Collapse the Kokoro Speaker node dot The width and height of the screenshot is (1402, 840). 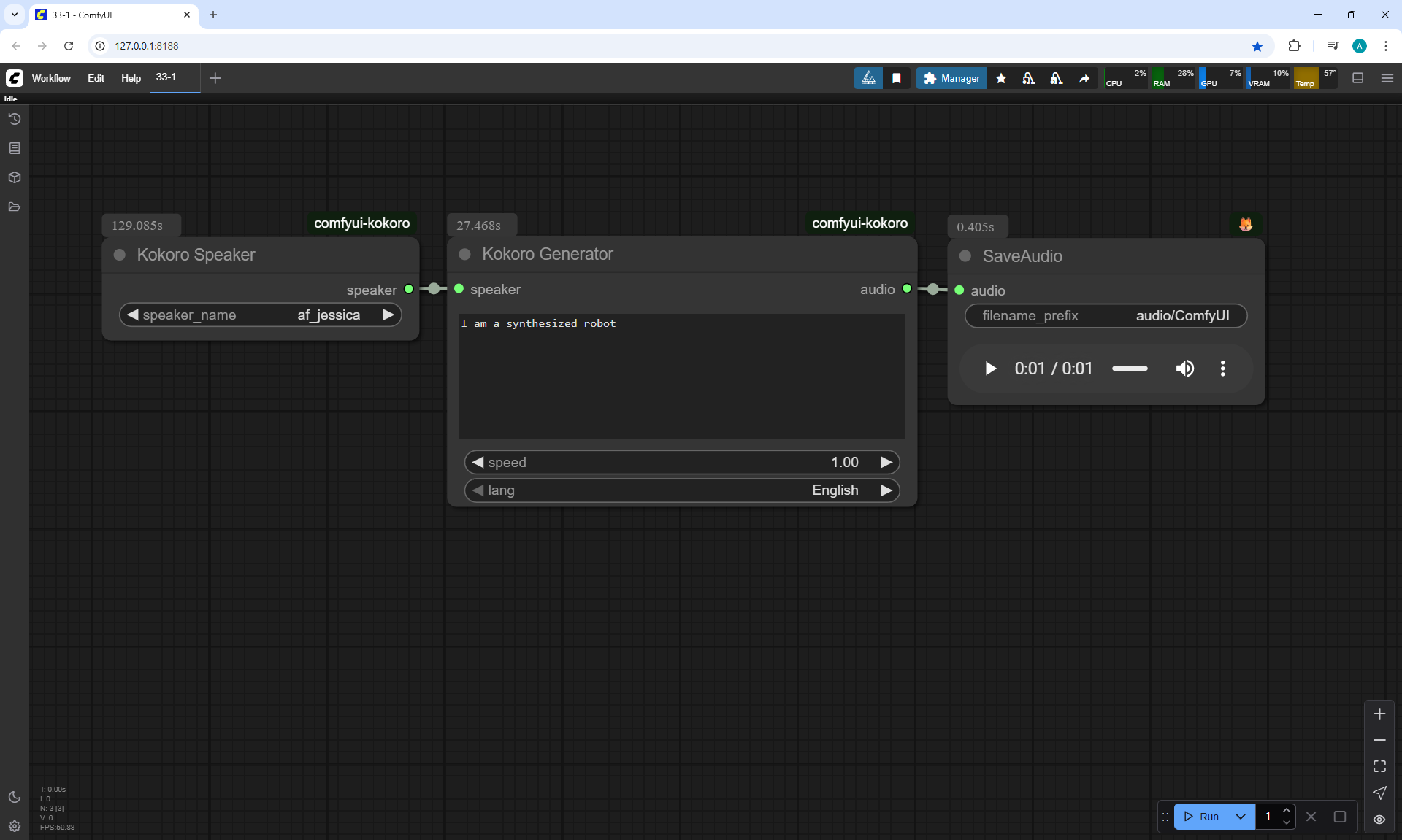click(x=120, y=255)
